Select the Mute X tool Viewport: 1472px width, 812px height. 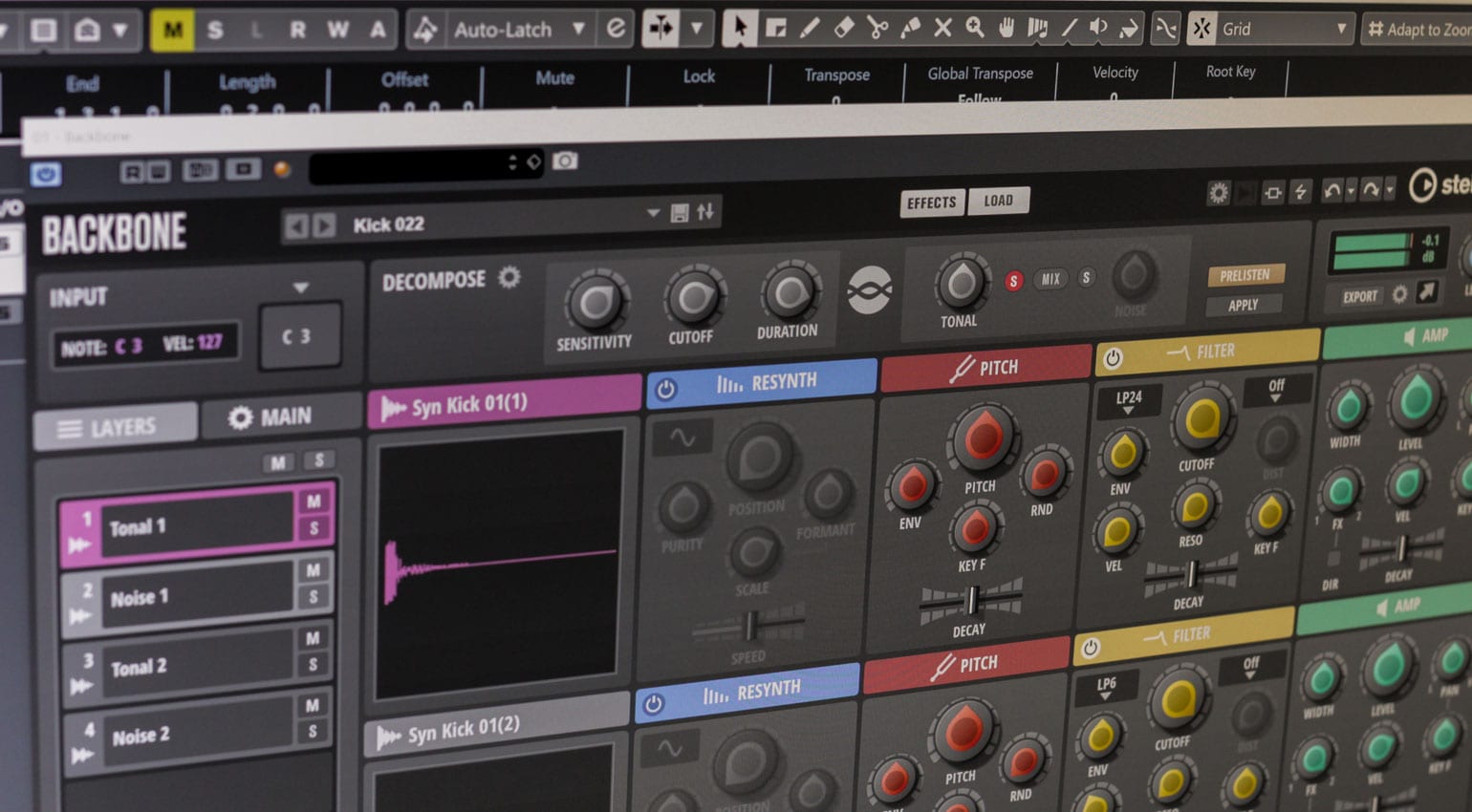[x=942, y=28]
